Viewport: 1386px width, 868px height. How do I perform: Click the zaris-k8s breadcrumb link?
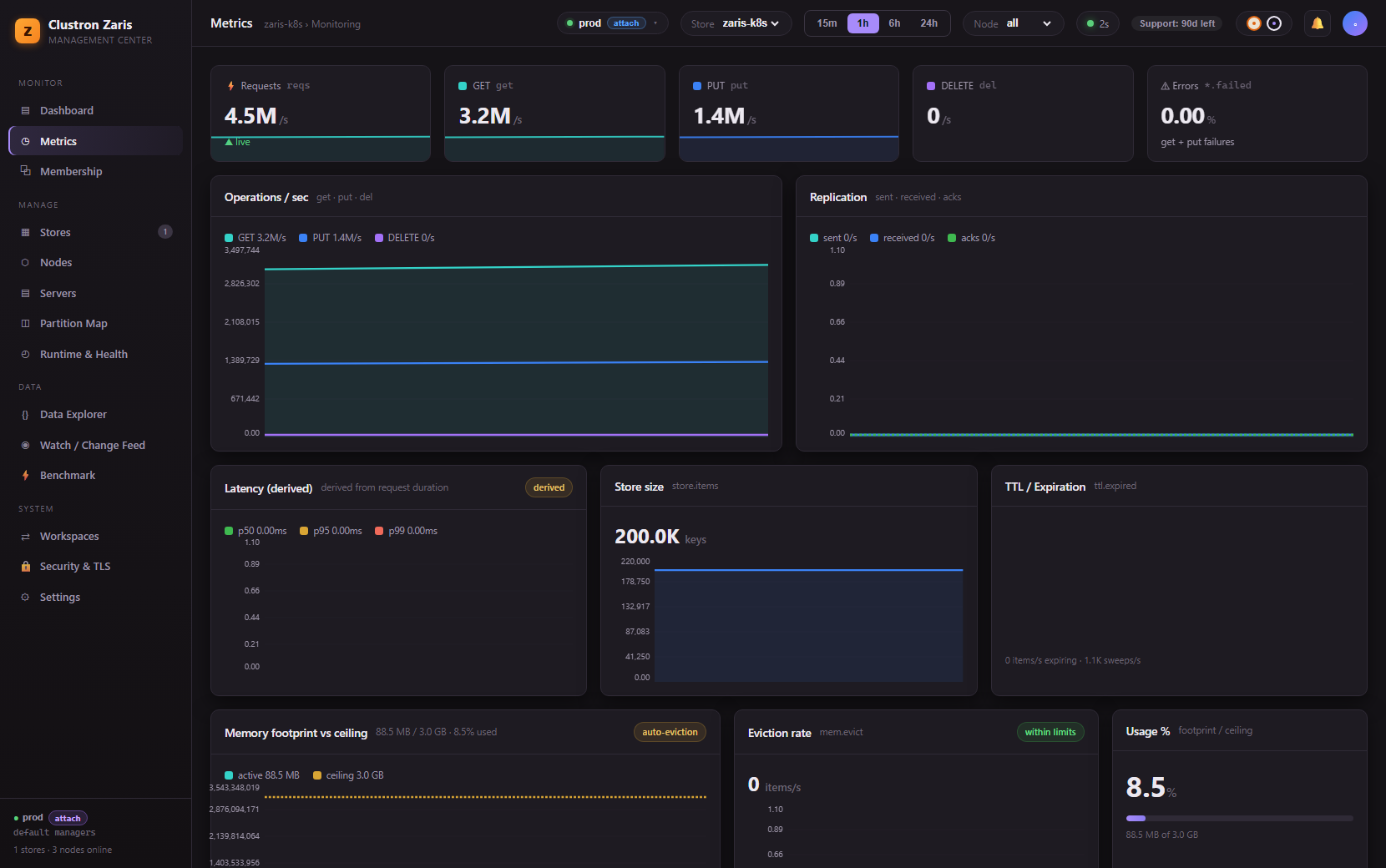tap(283, 24)
